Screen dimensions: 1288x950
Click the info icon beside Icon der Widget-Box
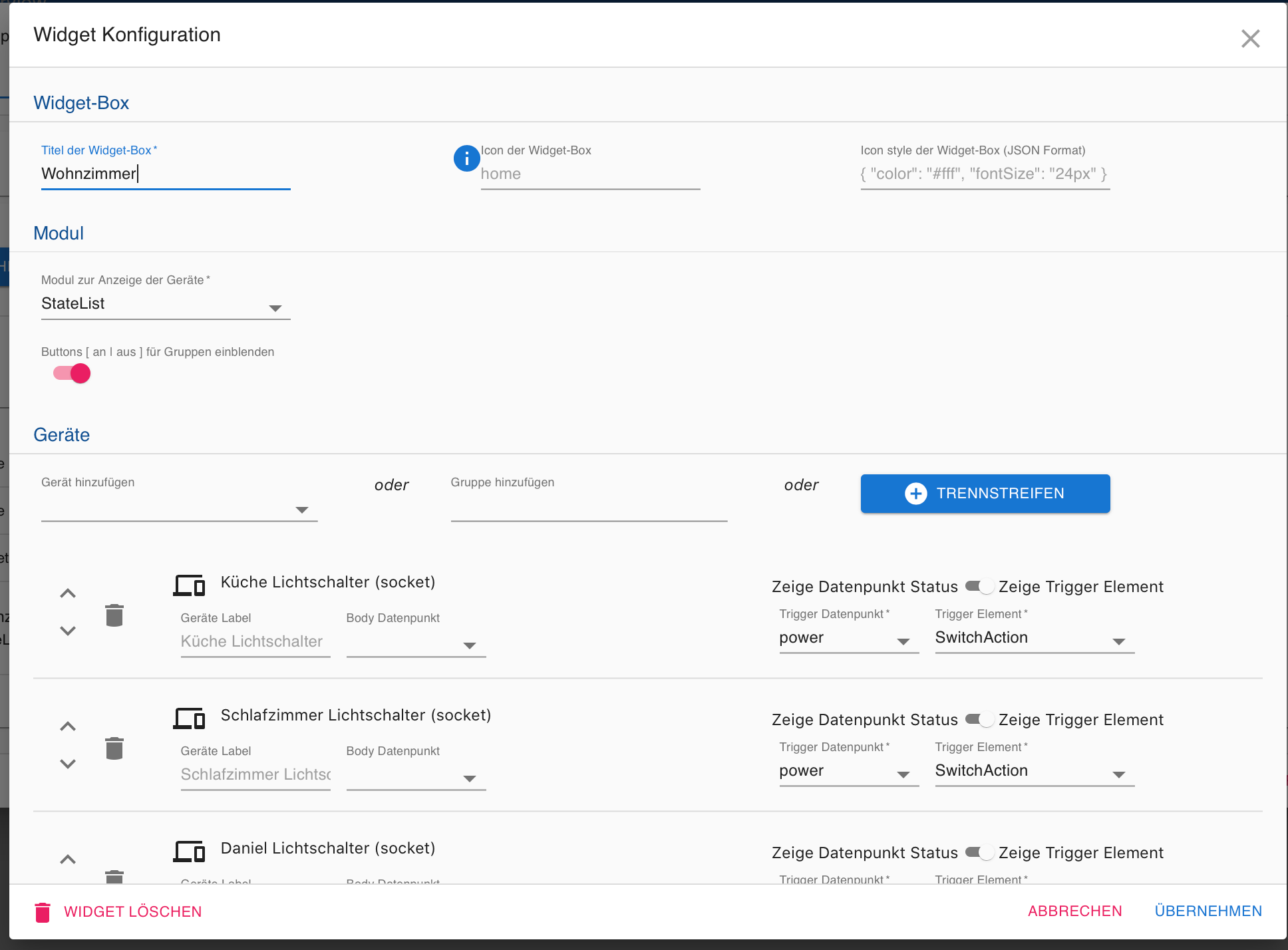[466, 158]
